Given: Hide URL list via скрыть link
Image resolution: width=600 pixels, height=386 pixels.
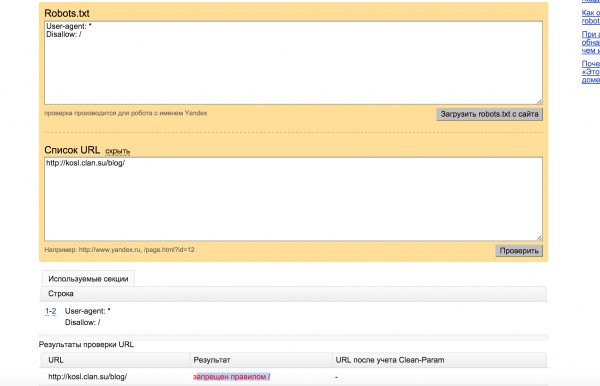Looking at the screenshot, I should (117, 151).
